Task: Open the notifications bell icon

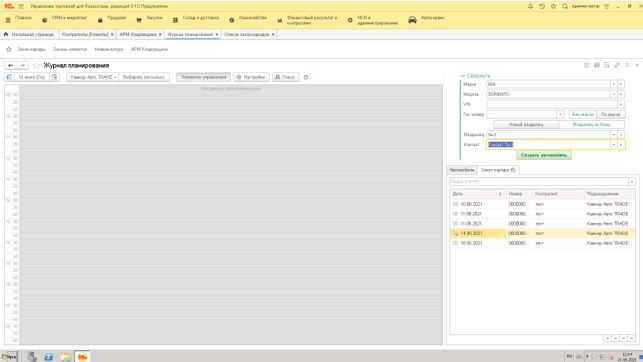Action: click(530, 6)
